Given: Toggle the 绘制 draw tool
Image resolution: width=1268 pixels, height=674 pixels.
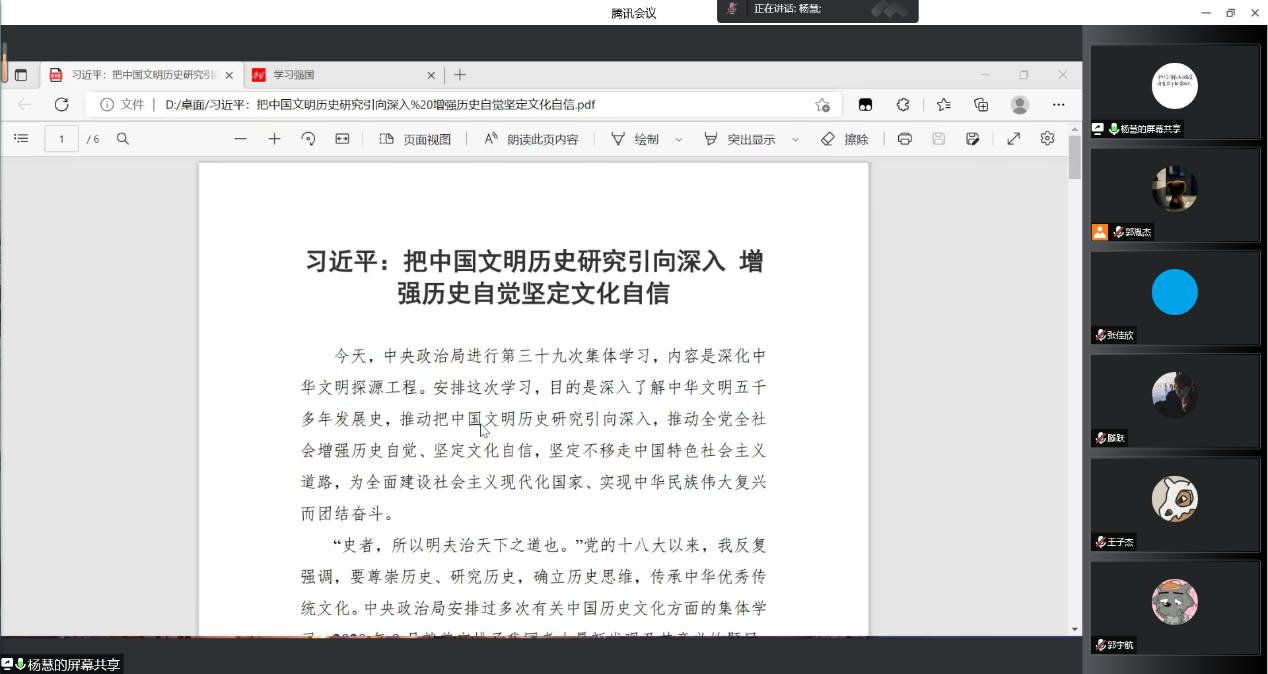Looking at the screenshot, I should click(635, 139).
